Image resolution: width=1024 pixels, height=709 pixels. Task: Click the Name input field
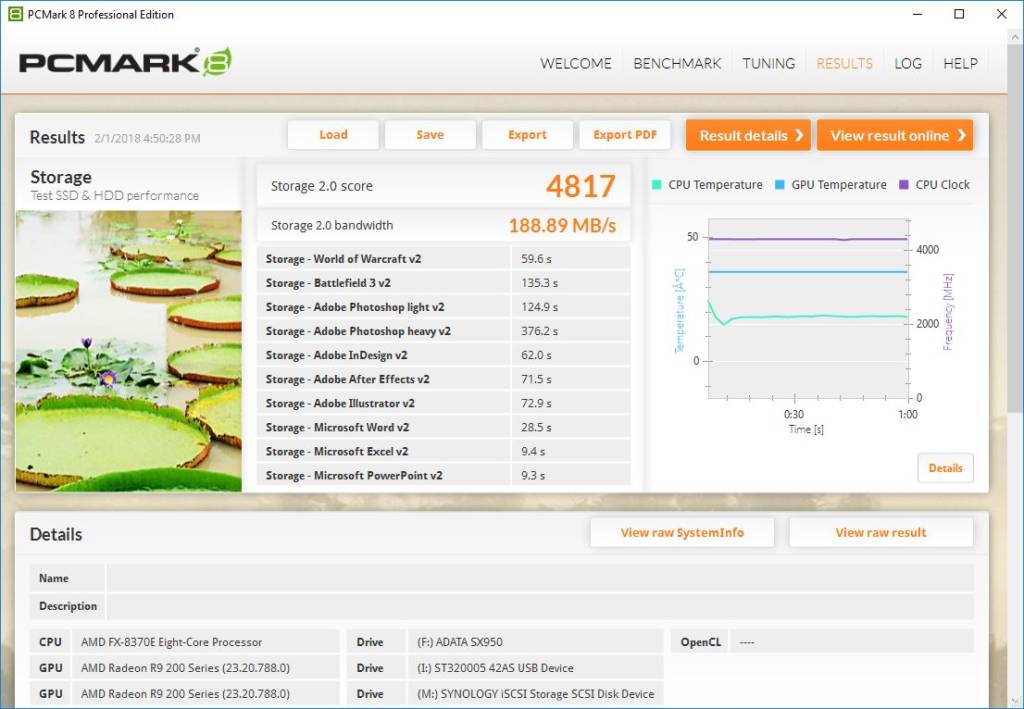point(540,578)
